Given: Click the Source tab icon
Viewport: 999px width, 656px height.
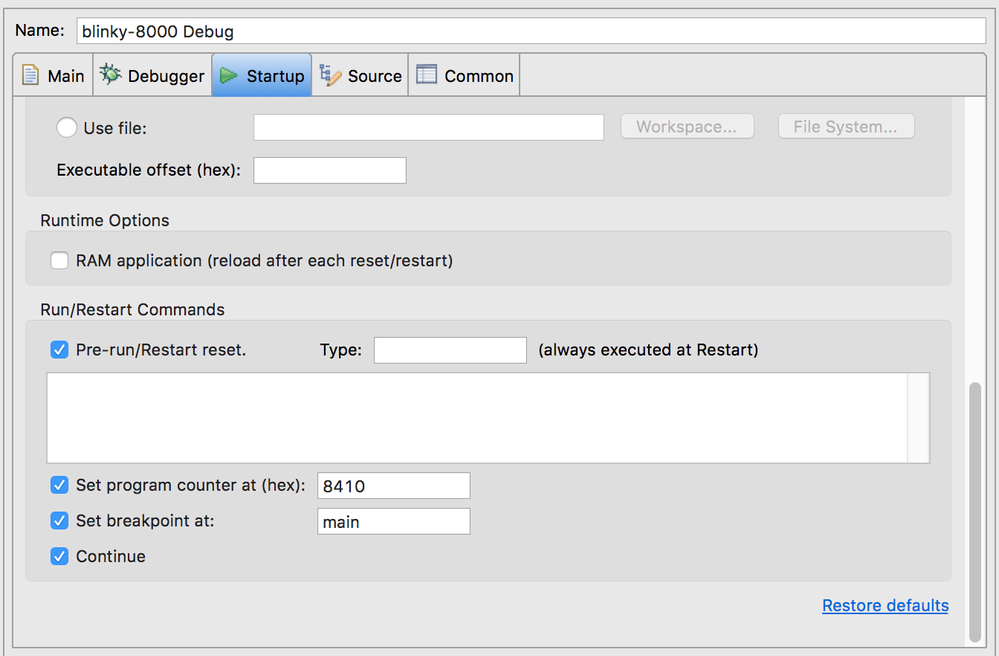Looking at the screenshot, I should click(x=328, y=75).
